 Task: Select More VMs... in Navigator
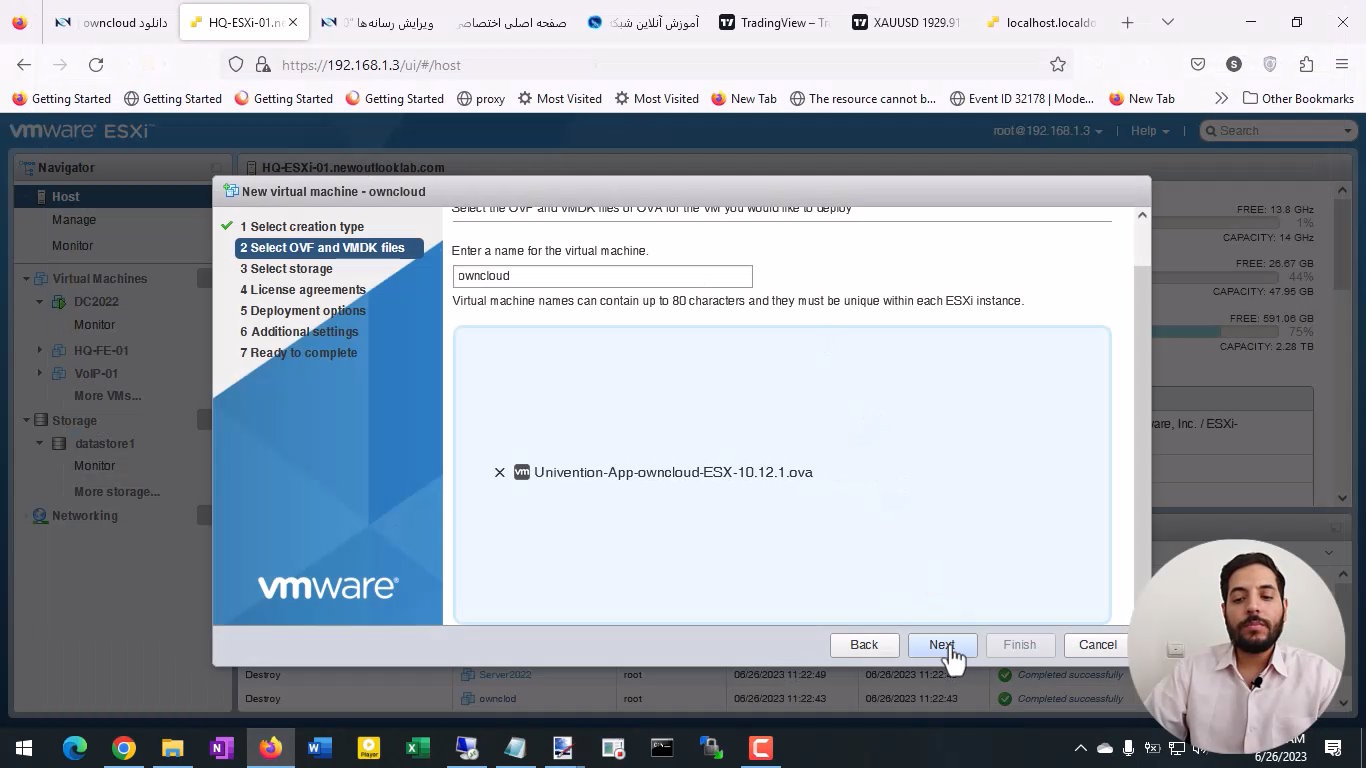pos(107,396)
